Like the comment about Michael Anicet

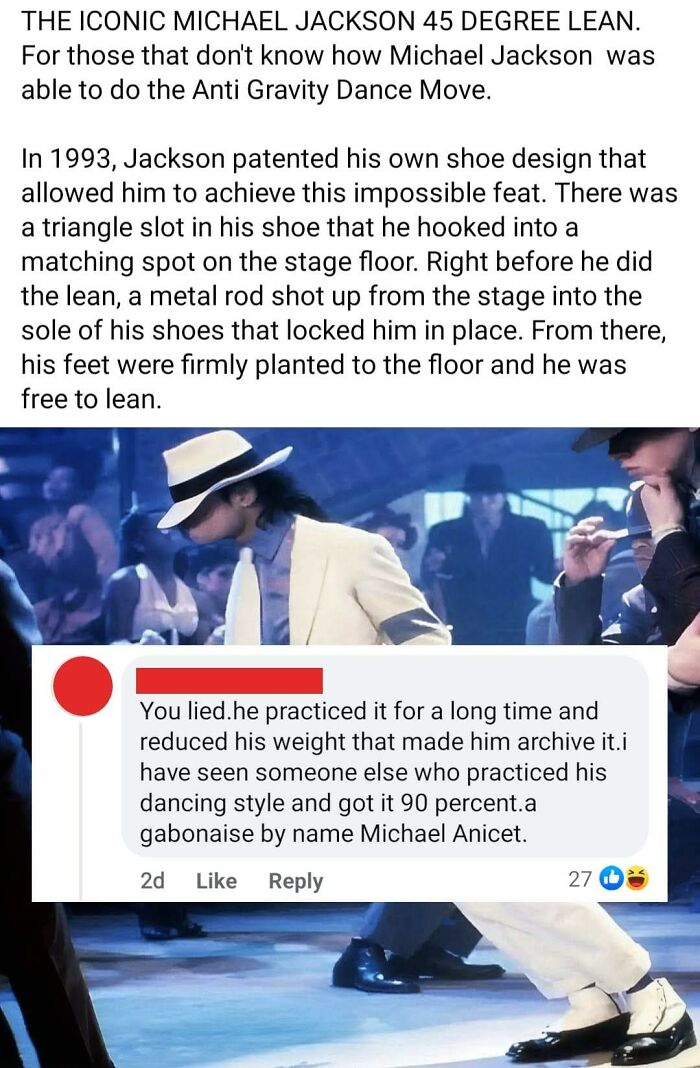point(216,881)
